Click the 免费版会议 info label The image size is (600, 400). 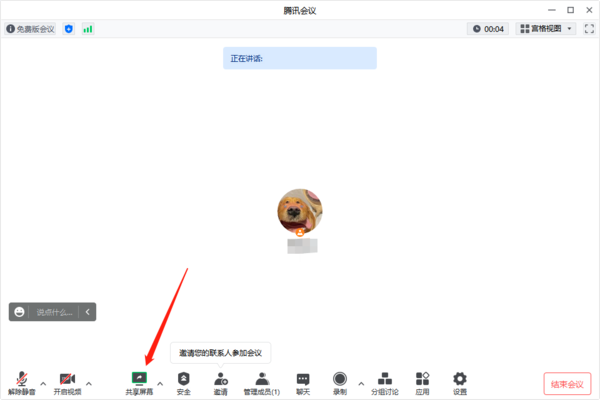(x=30, y=29)
